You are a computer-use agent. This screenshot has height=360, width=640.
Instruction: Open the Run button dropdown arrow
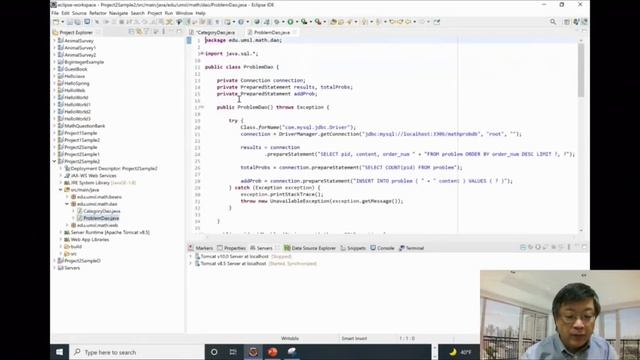297,22
